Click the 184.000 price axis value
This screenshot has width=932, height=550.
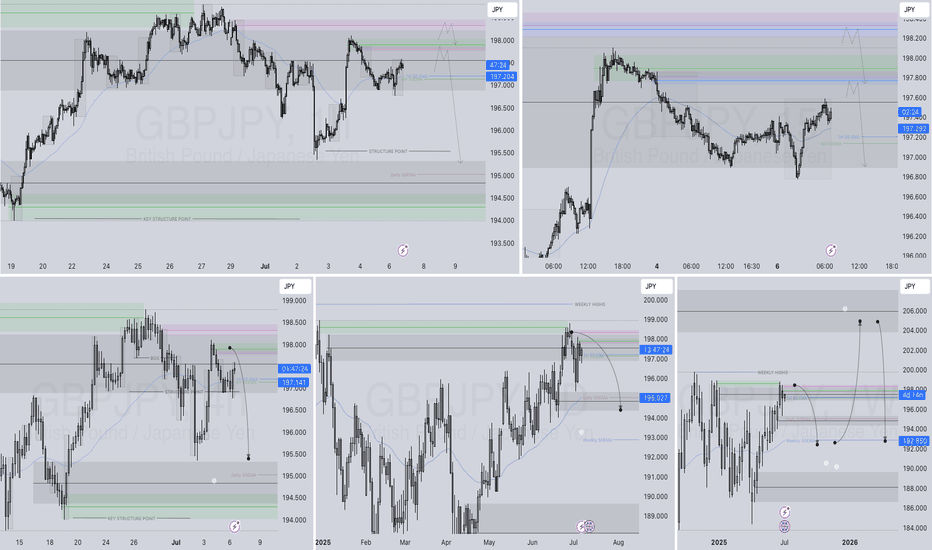pos(915,528)
